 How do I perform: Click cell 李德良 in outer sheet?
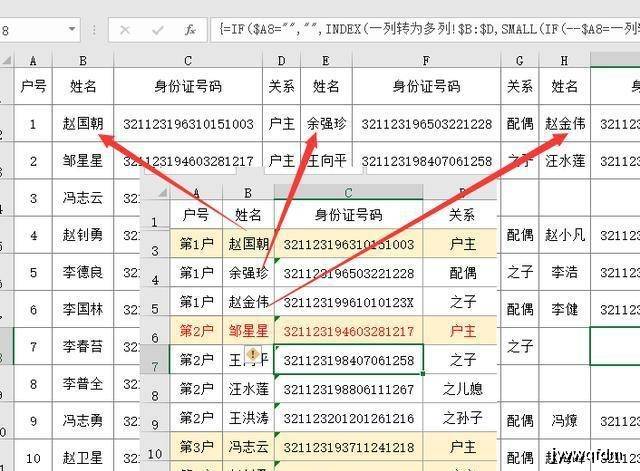(x=83, y=272)
